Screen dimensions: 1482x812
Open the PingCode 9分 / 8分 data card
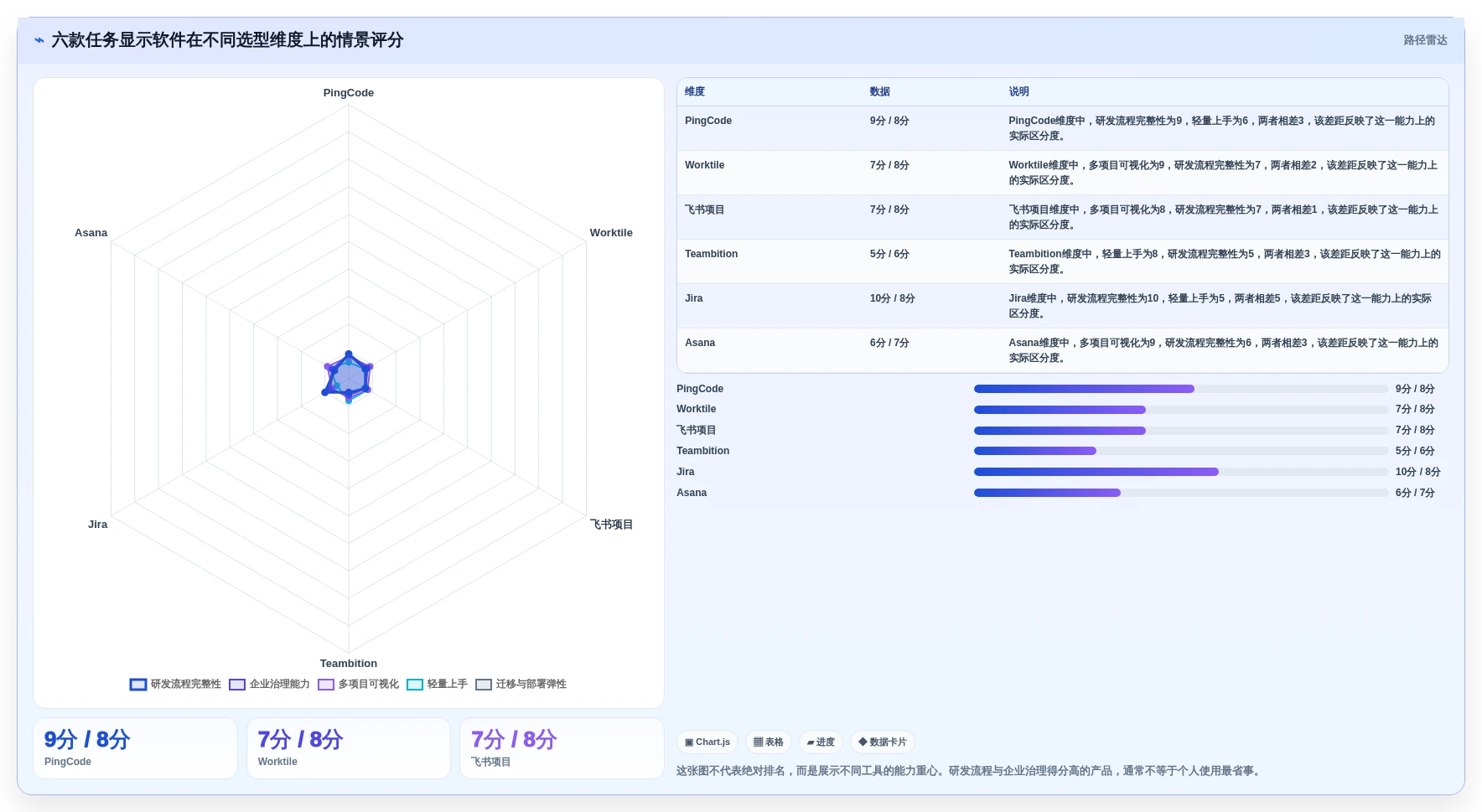[x=135, y=748]
